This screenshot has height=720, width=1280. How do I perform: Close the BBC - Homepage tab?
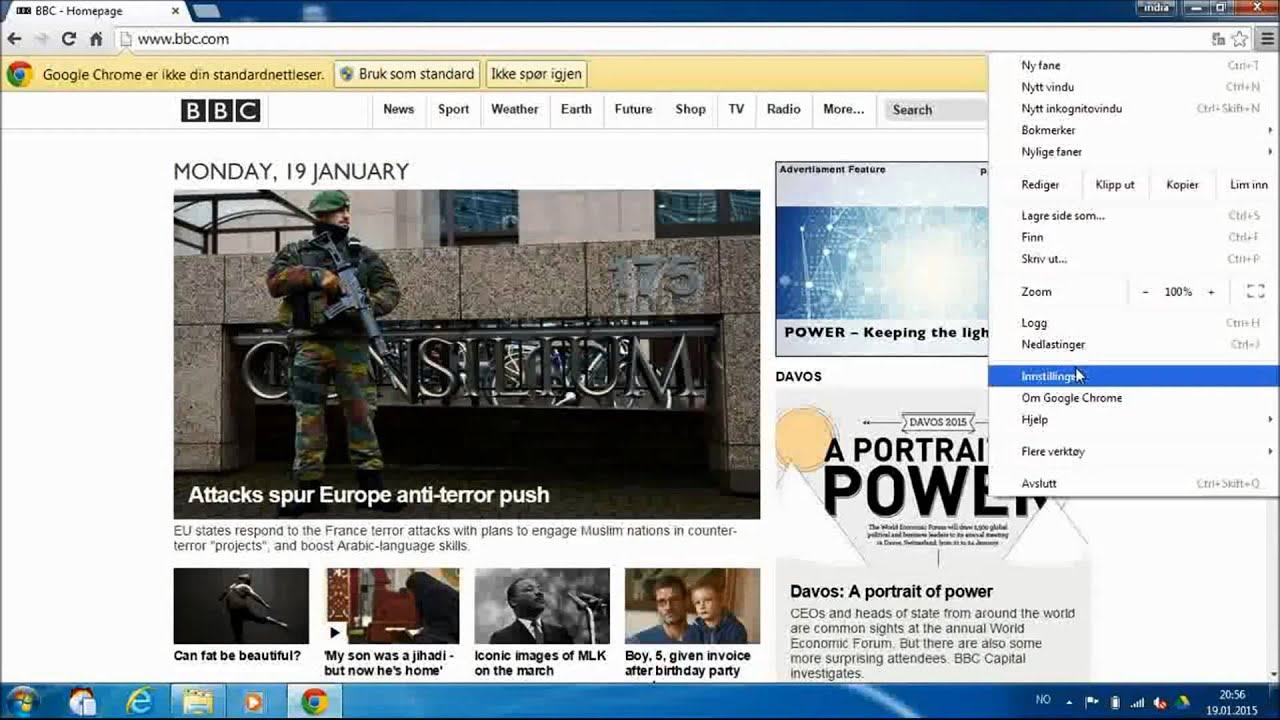tap(176, 11)
